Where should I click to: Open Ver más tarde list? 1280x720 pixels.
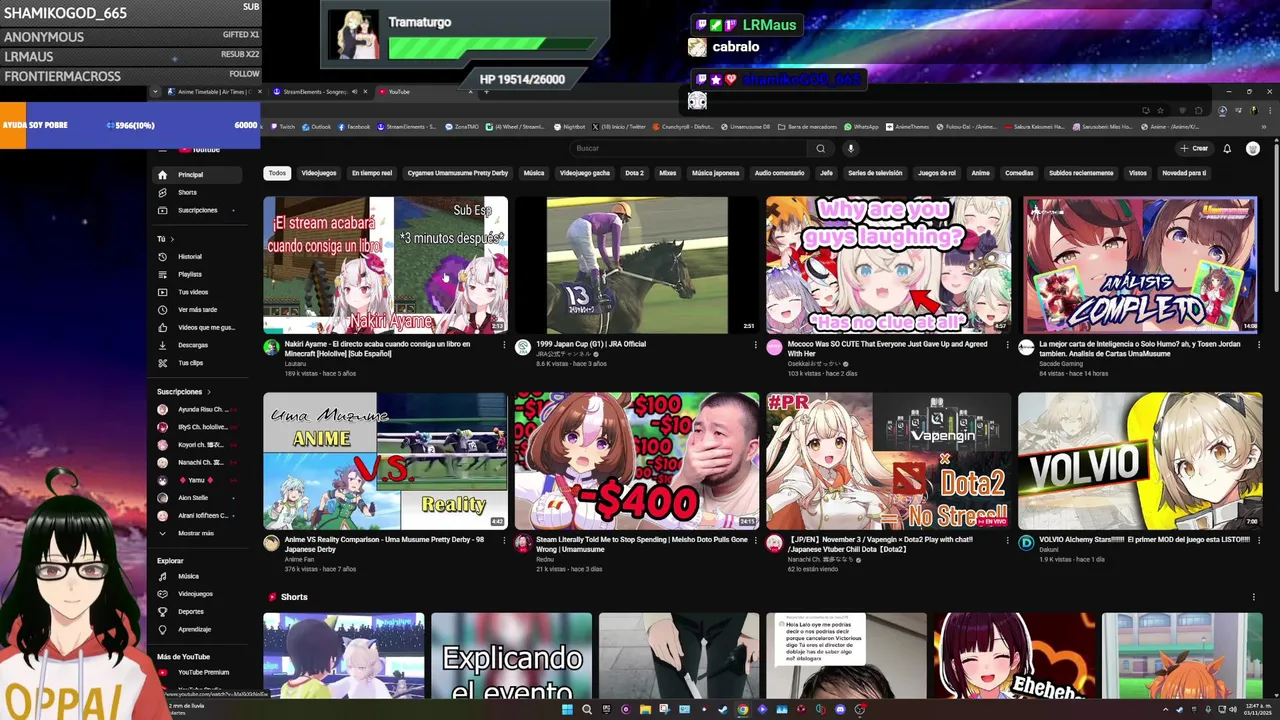pos(198,310)
